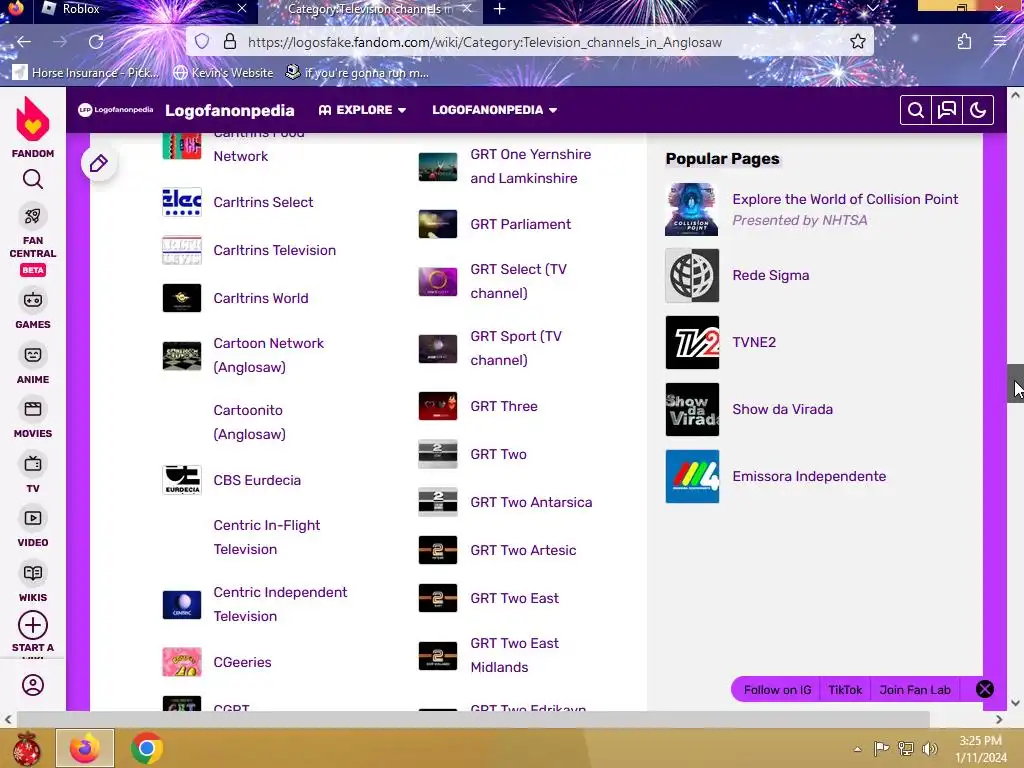Click the horizontal scrollbar at page bottom
The width and height of the screenshot is (1024, 768).
tap(473, 719)
